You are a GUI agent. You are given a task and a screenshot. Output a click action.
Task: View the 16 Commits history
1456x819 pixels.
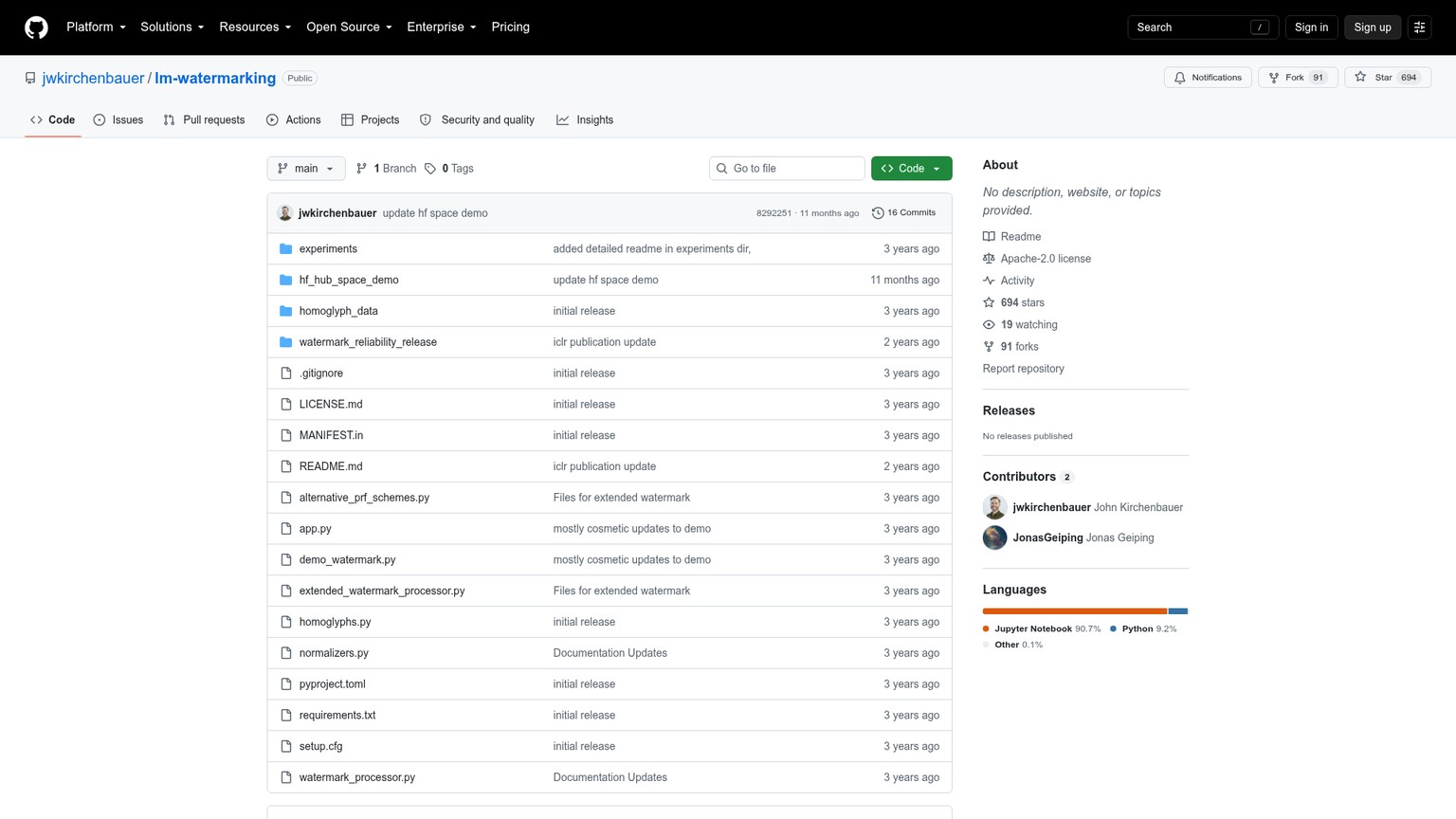[903, 213]
